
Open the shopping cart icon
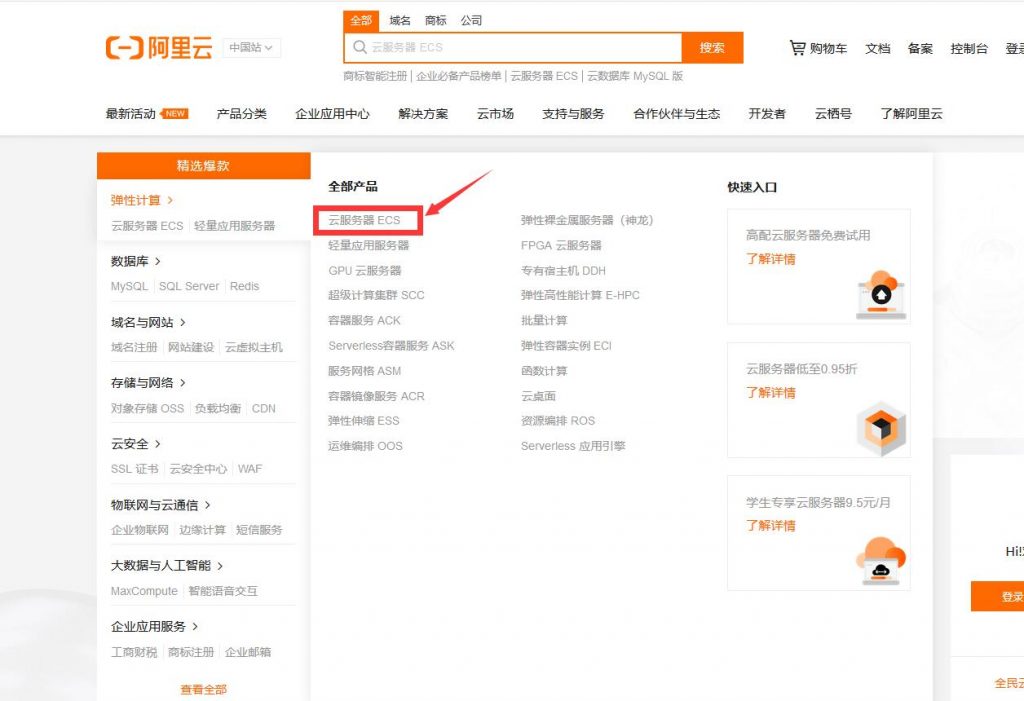pos(797,47)
